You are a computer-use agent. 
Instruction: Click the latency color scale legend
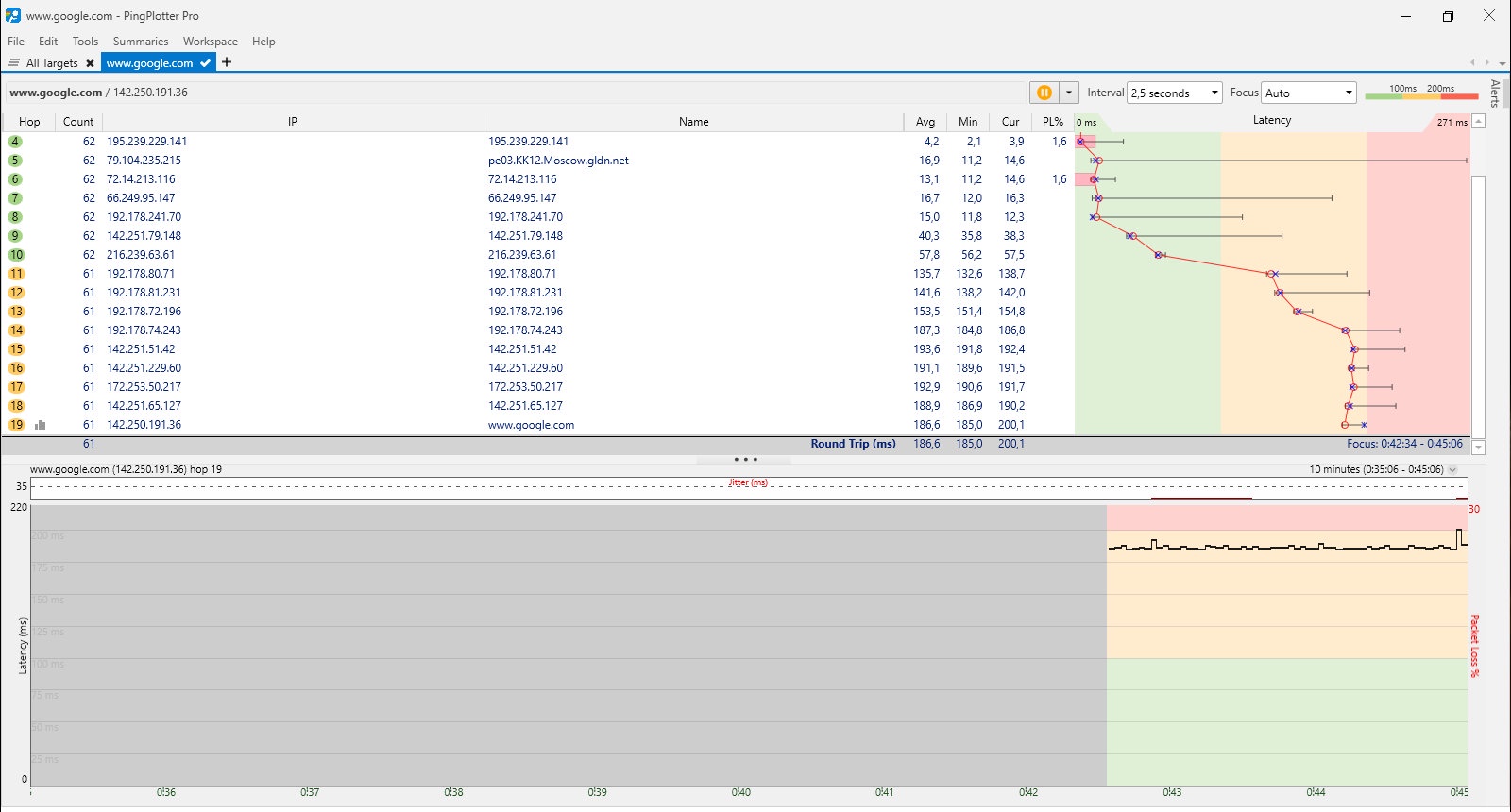pos(1421,92)
